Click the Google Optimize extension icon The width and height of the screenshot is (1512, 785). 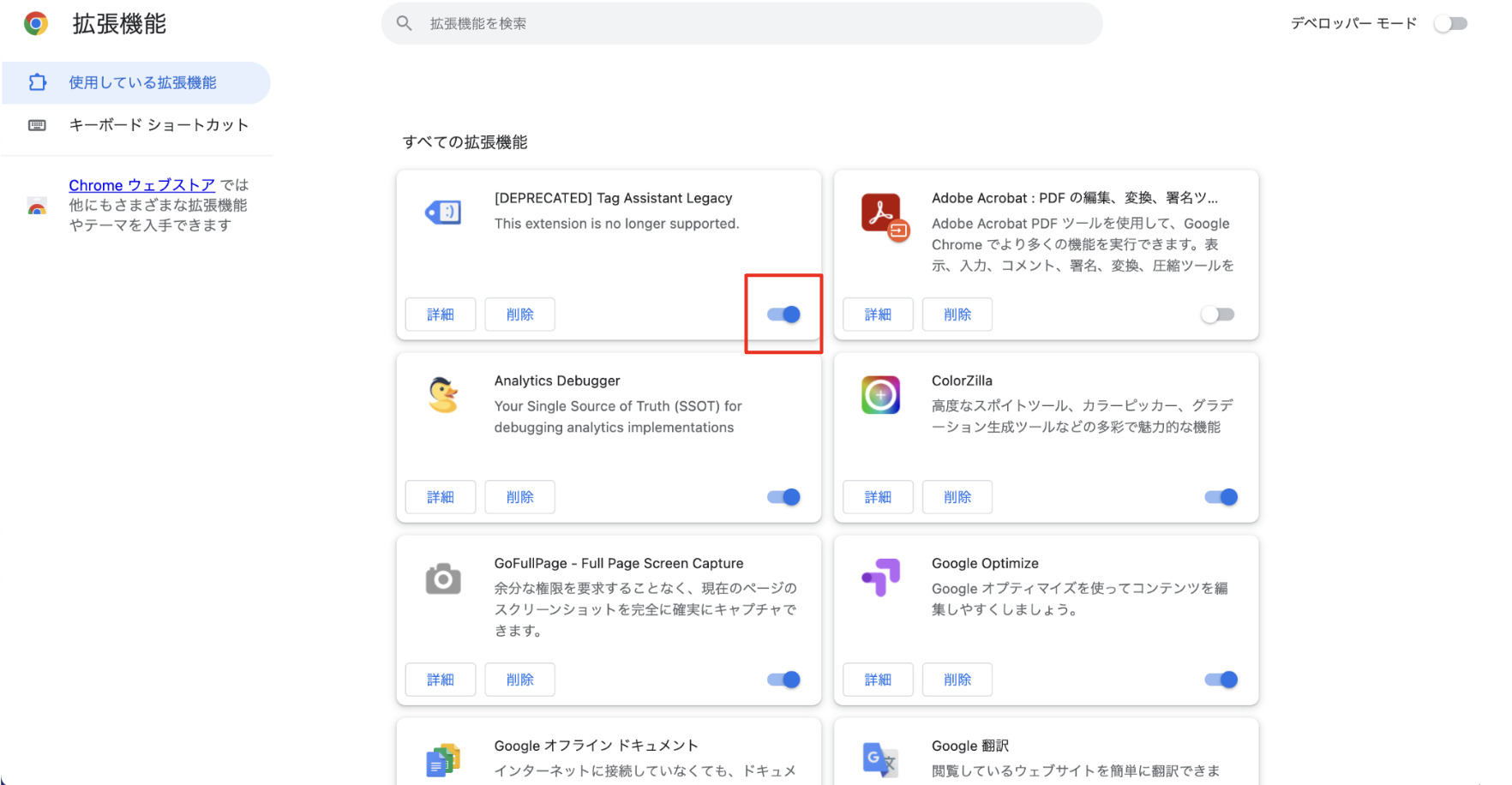click(x=881, y=578)
